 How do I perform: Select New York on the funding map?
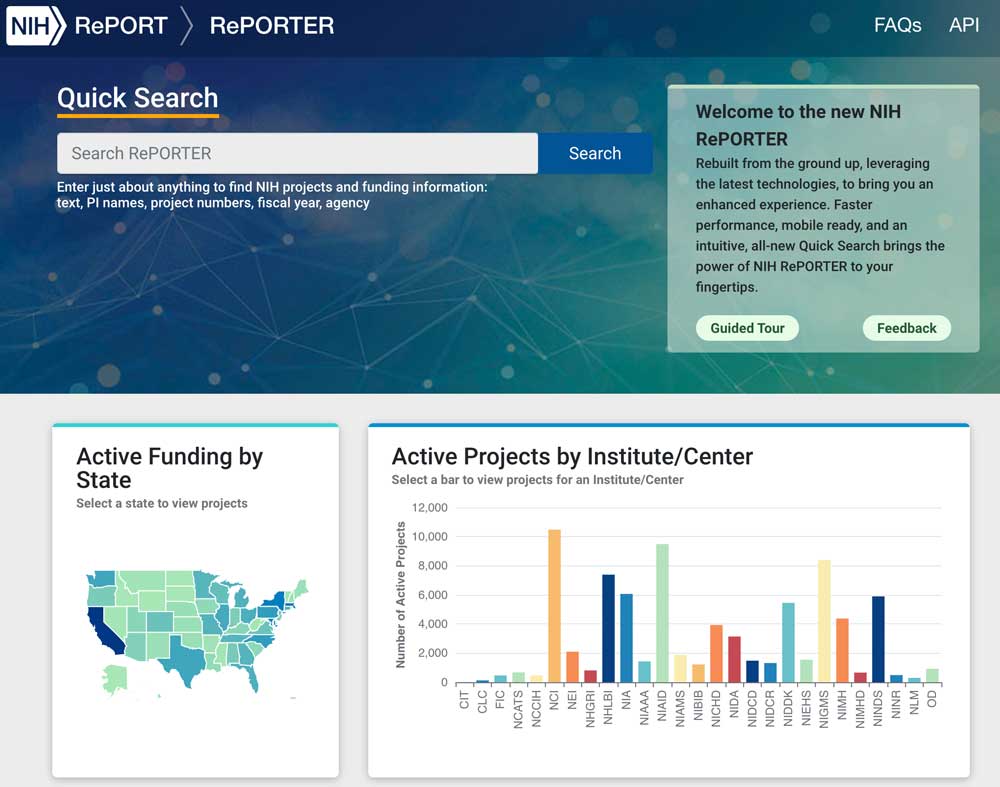click(x=275, y=601)
